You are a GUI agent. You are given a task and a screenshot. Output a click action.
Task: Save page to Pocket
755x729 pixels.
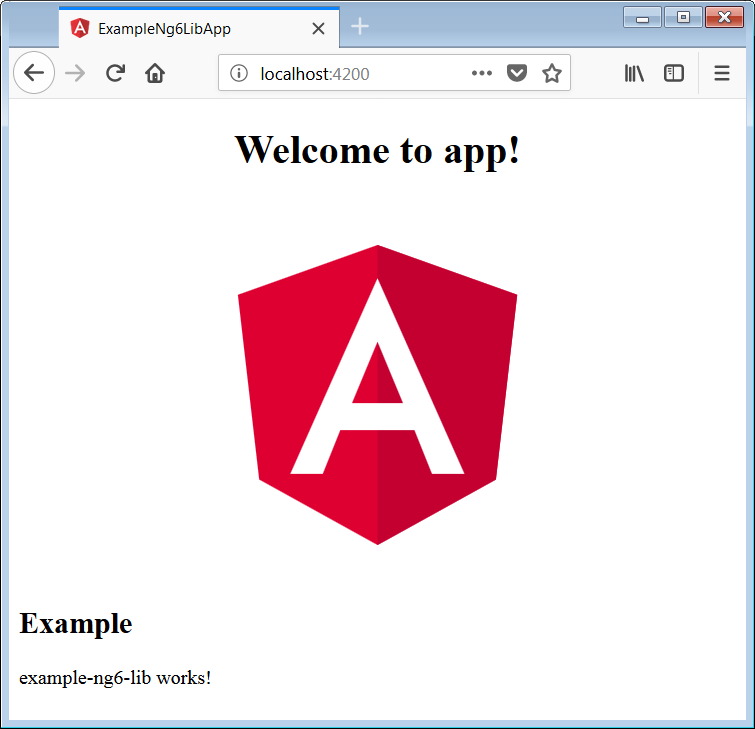[516, 73]
